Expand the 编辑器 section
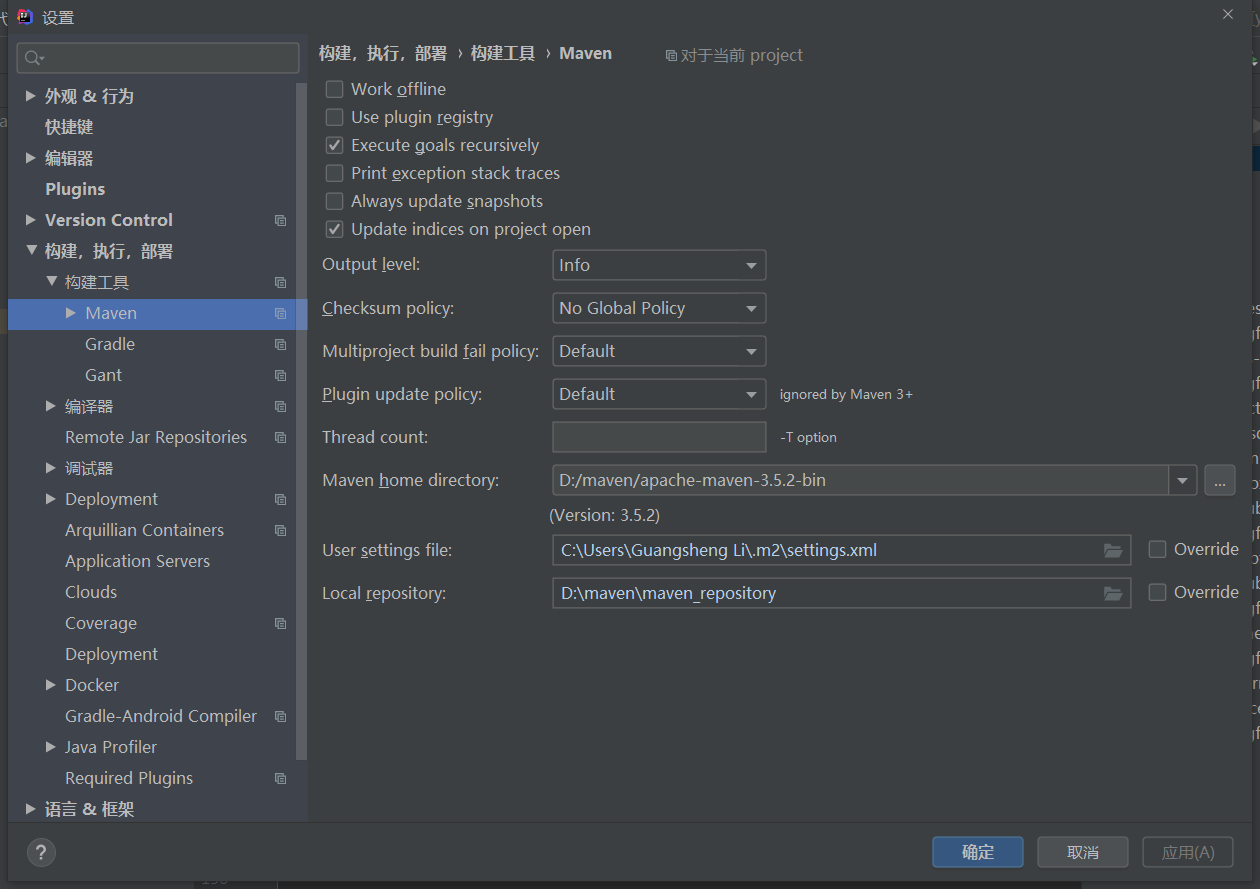 pyautogui.click(x=31, y=158)
